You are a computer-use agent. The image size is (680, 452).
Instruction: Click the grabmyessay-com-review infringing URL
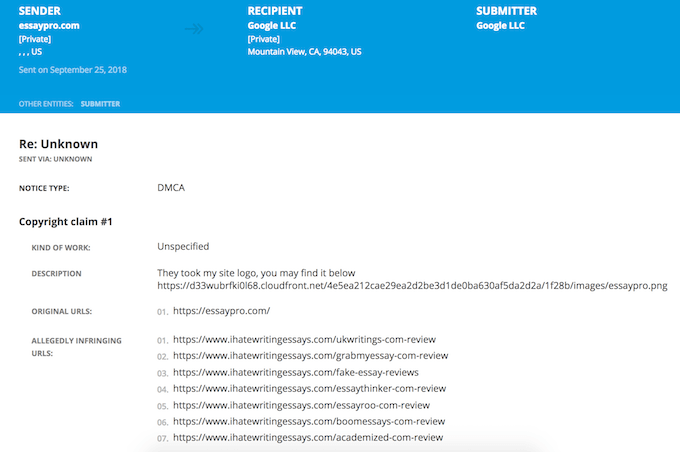point(311,355)
